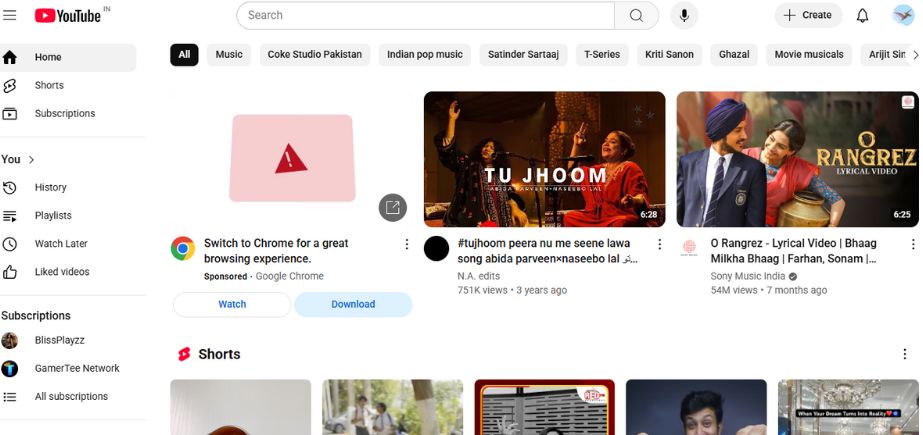Image resolution: width=923 pixels, height=435 pixels.
Task: Open the Watch Later link
Action: [x=61, y=244]
